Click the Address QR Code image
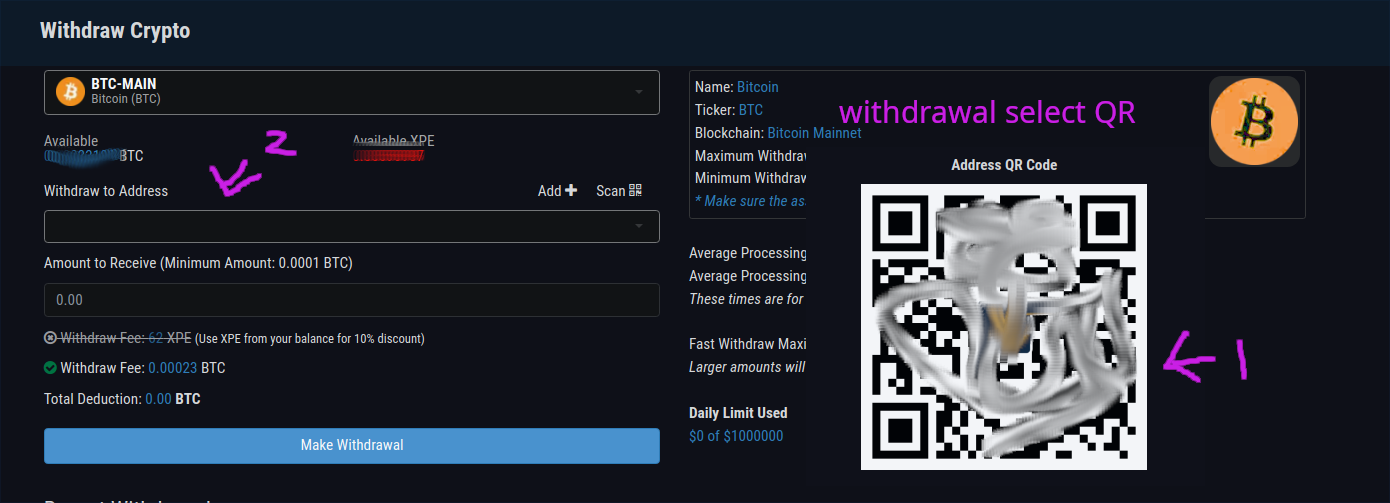1390x503 pixels. [x=1003, y=327]
